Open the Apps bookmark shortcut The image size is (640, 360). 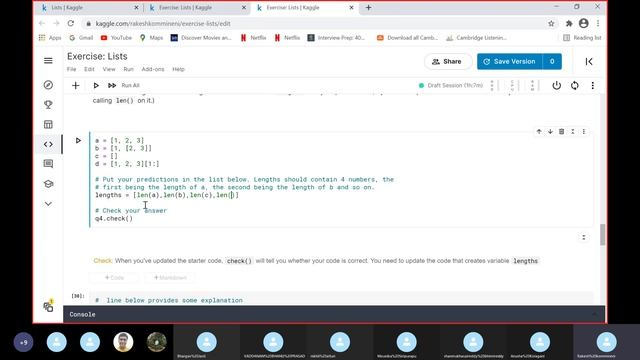50,38
